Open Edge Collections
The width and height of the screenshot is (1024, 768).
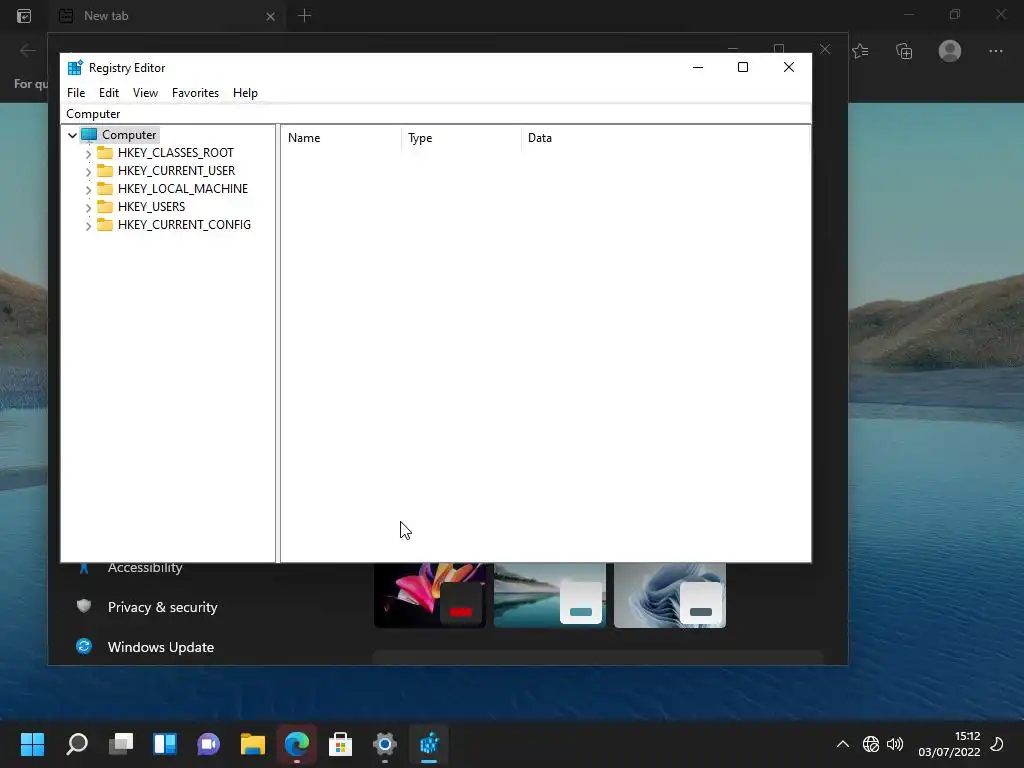(904, 51)
